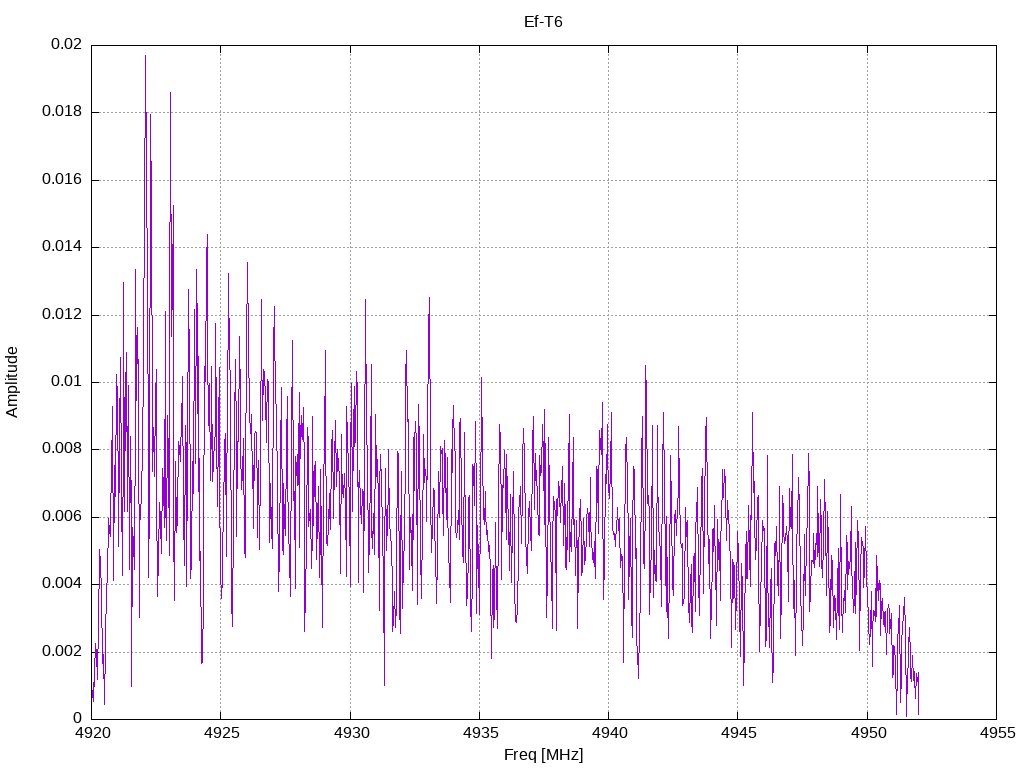The image size is (1024, 768).
Task: Select the 'Freq [MHz]' x-axis label
Action: coord(543,755)
